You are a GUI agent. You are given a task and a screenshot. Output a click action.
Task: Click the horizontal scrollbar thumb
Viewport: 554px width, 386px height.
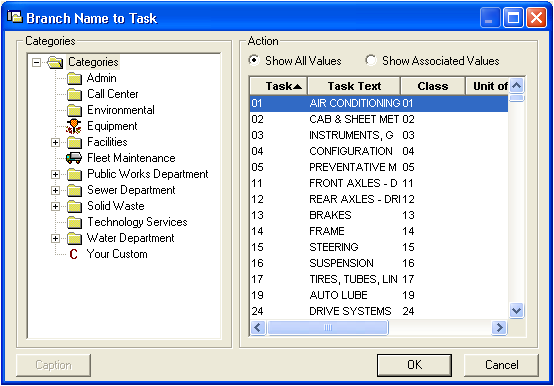(x=328, y=328)
